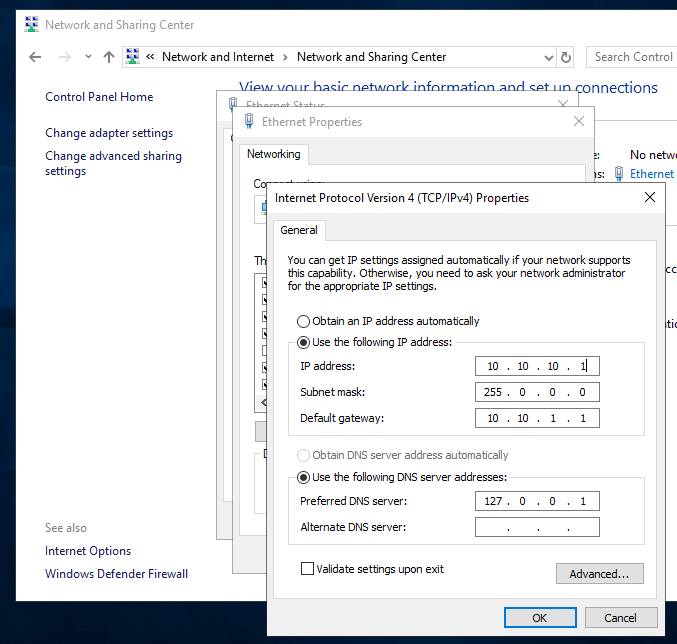Click the address bar network icon
This screenshot has height=644, width=677.
coord(133,57)
